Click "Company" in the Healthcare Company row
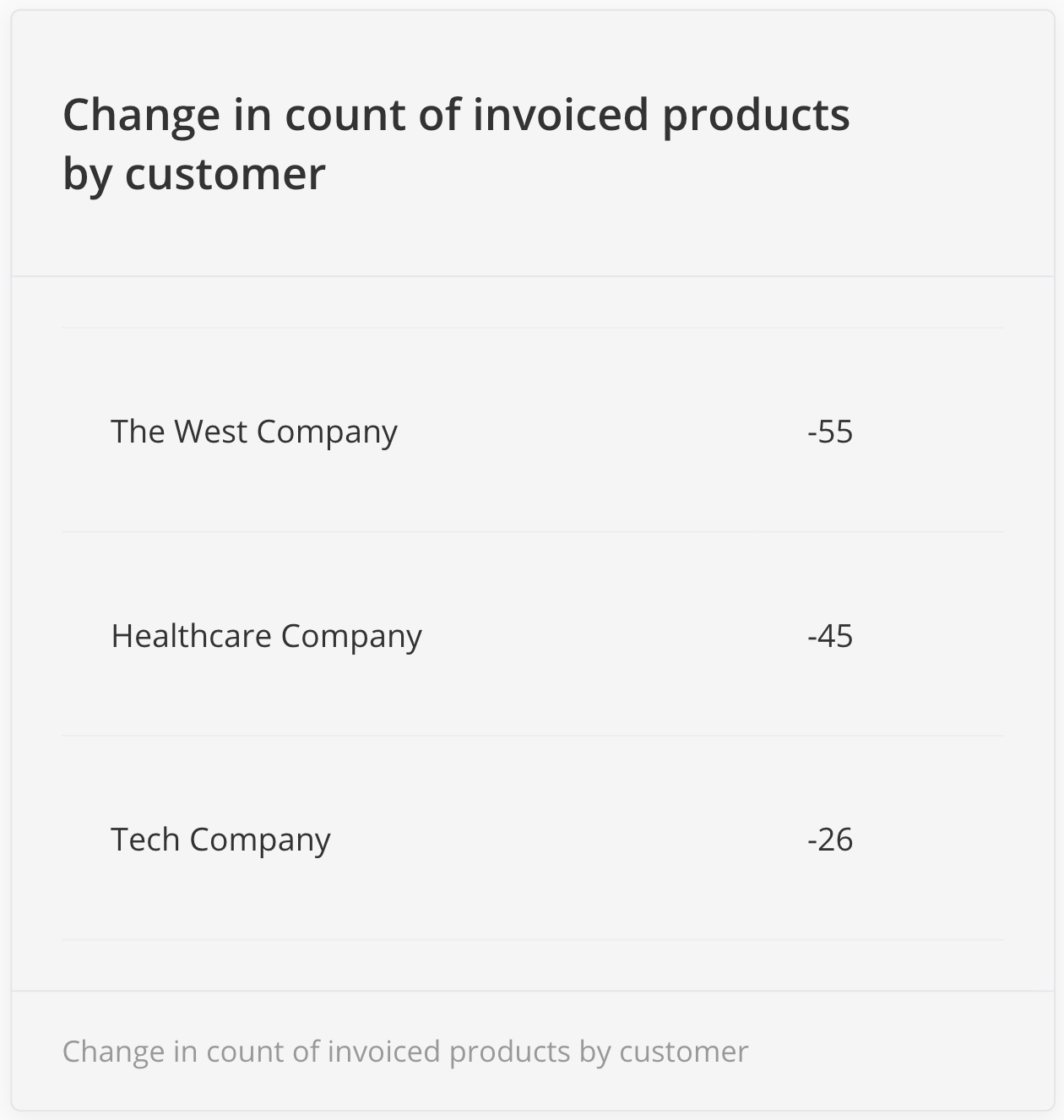Screen dimensions: 1064x1120 click(x=351, y=636)
